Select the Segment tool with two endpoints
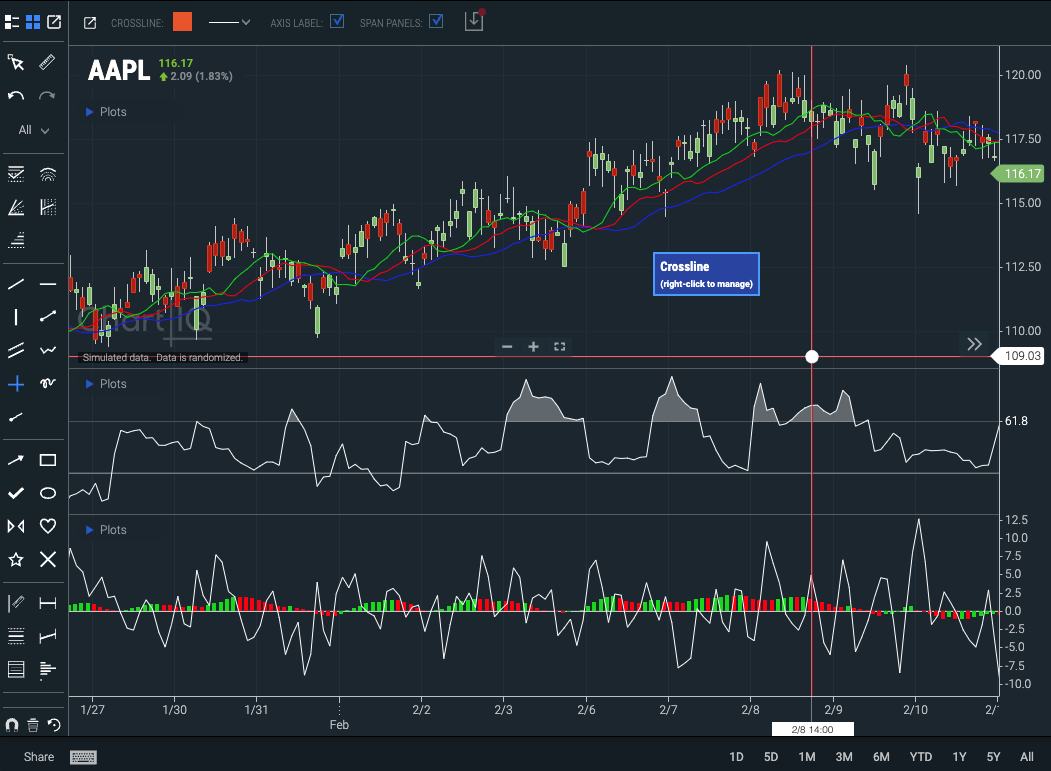 point(48,317)
